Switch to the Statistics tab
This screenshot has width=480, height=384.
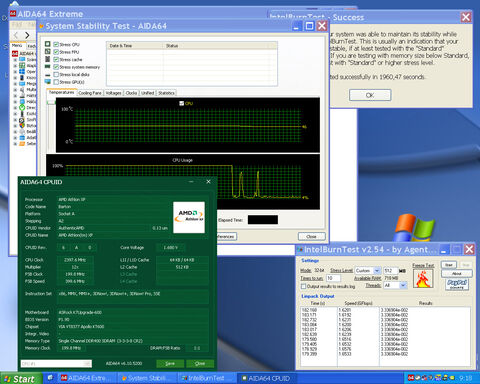166,93
